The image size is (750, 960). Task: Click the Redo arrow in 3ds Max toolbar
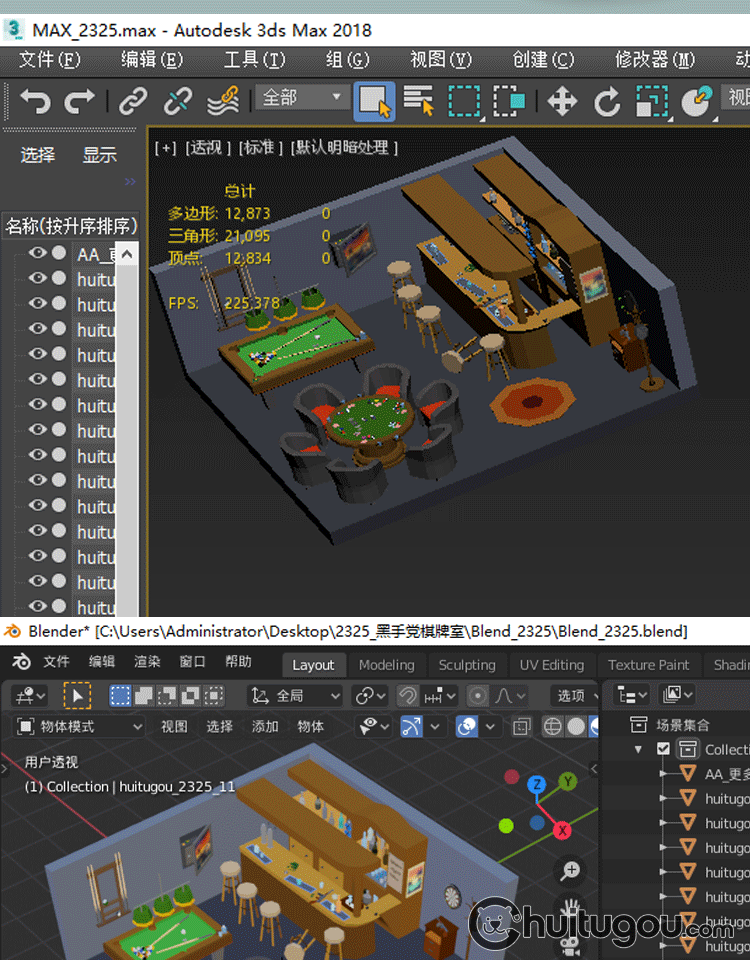click(x=79, y=101)
